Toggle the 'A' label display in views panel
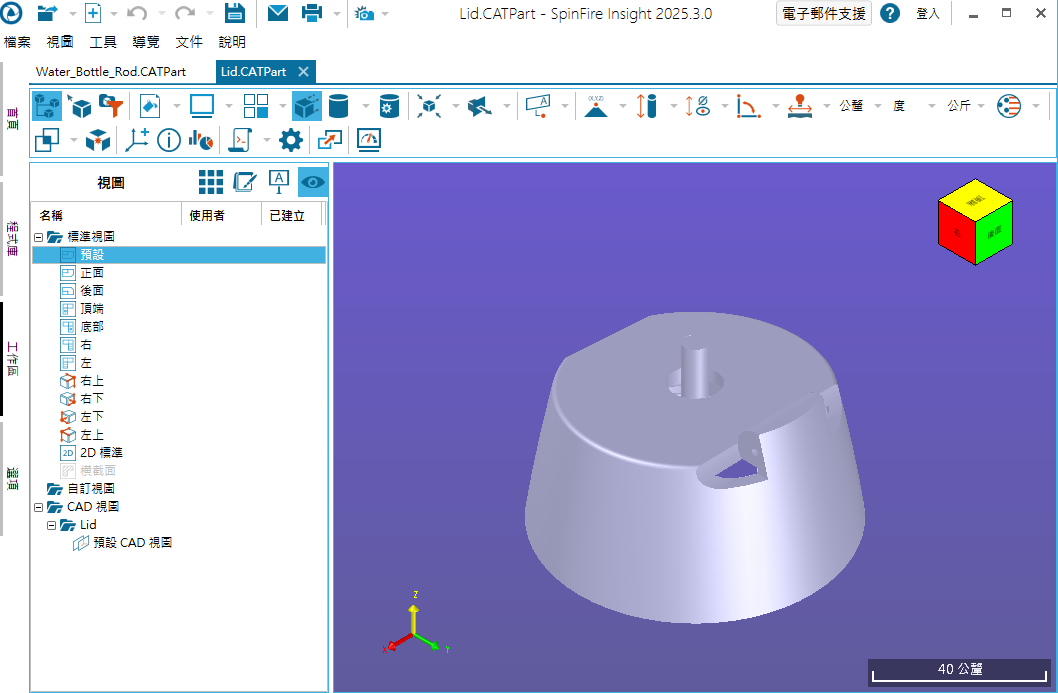 277,181
